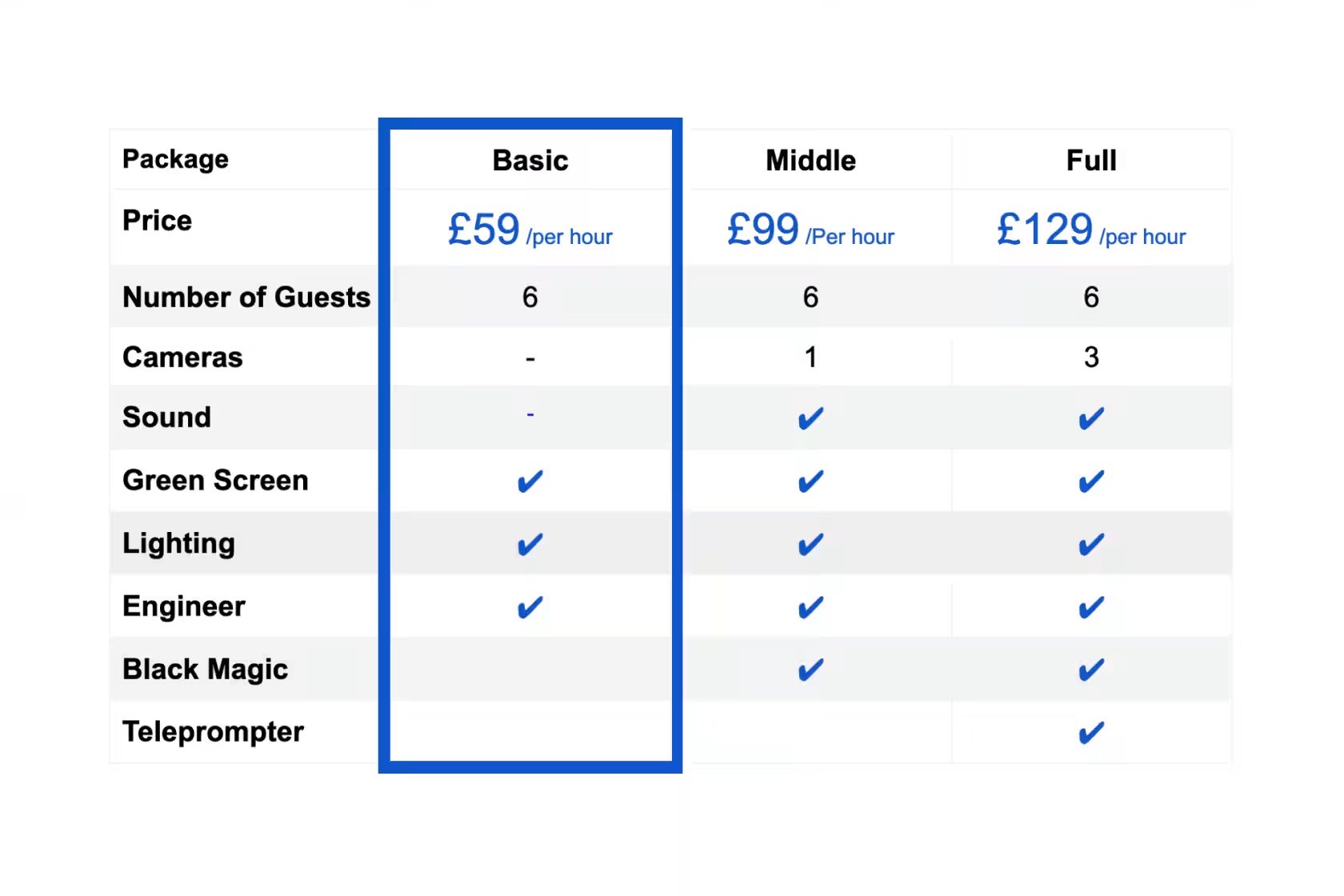Click the Full package cameras count 3
This screenshot has width=1344, height=896.
coord(1091,357)
